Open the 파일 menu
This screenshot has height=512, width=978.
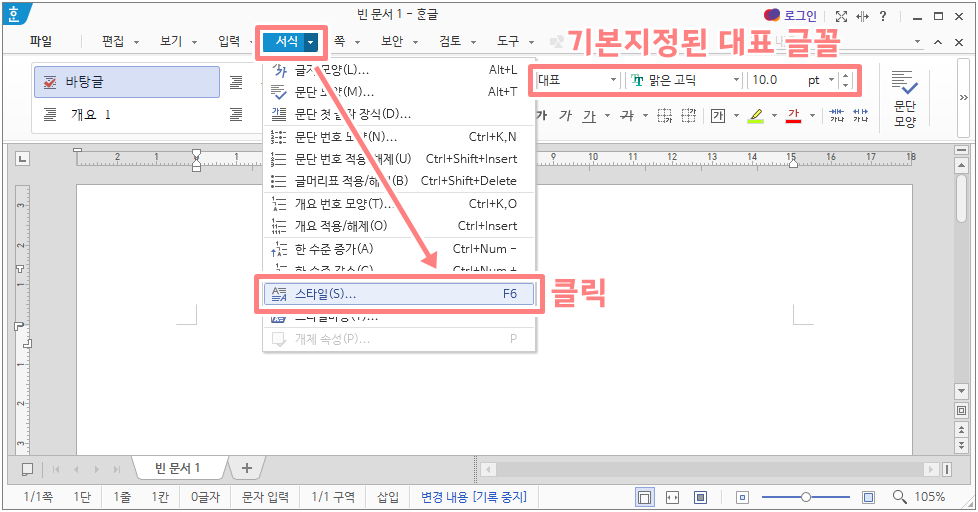41,42
